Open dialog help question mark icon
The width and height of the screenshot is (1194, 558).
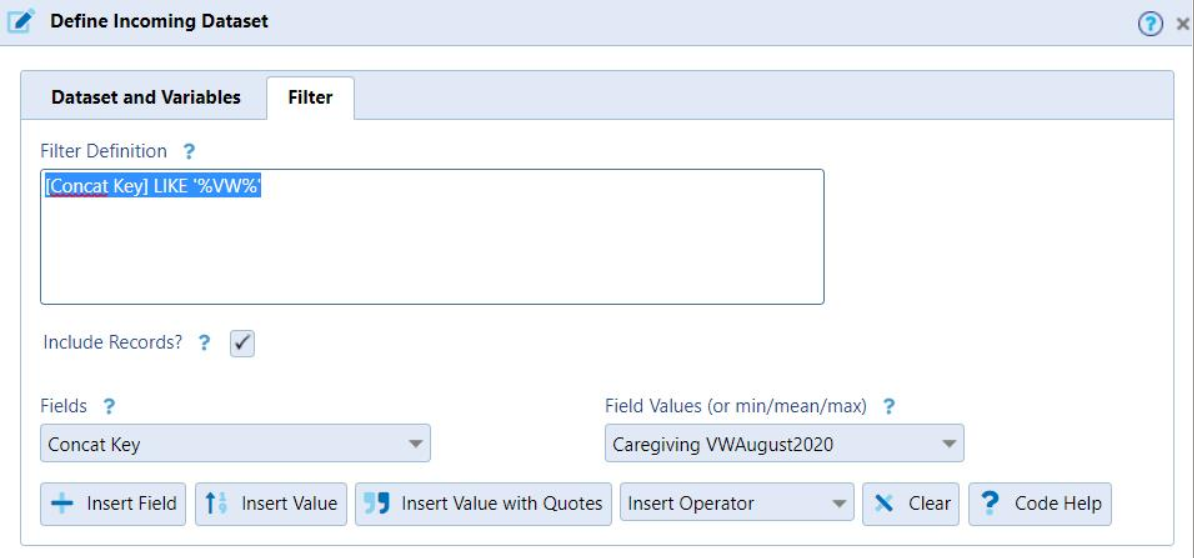pos(1150,25)
